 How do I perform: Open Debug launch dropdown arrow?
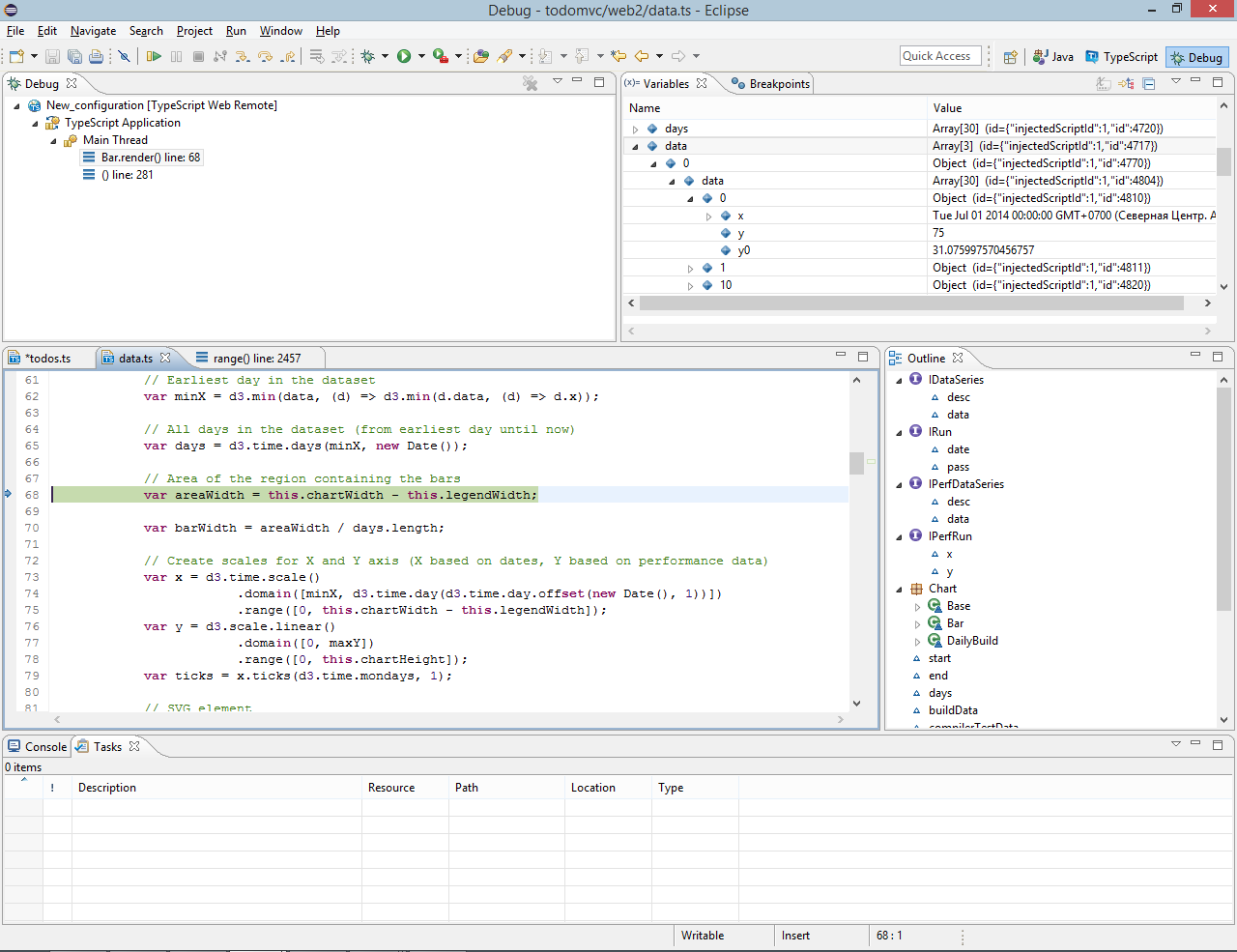click(x=385, y=56)
